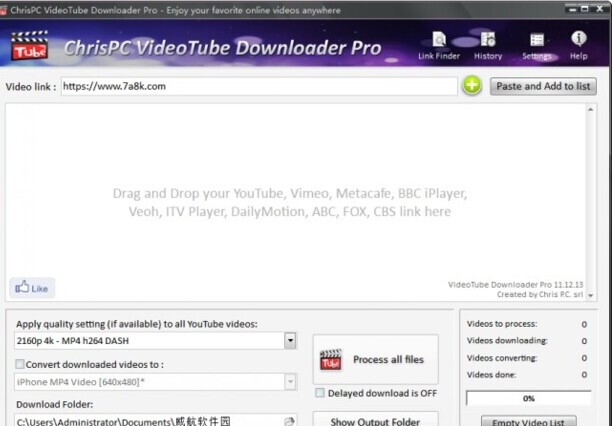Open the Help section
612x426 pixels.
[578, 46]
